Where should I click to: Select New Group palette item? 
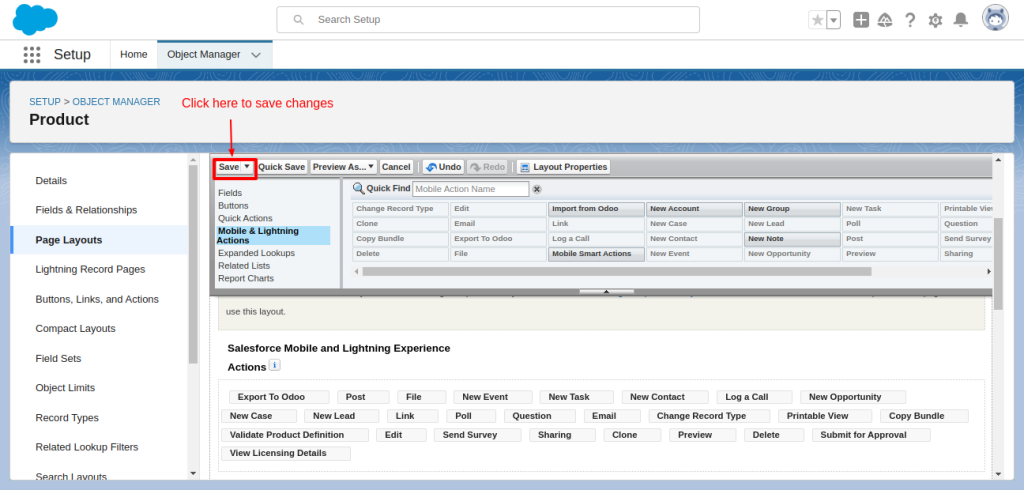tap(792, 209)
